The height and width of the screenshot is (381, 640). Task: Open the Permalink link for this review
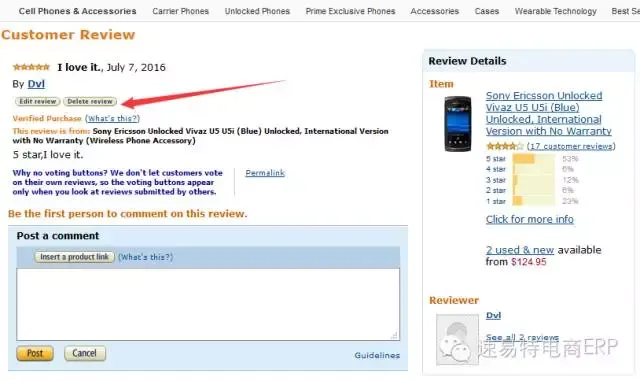pyautogui.click(x=265, y=173)
